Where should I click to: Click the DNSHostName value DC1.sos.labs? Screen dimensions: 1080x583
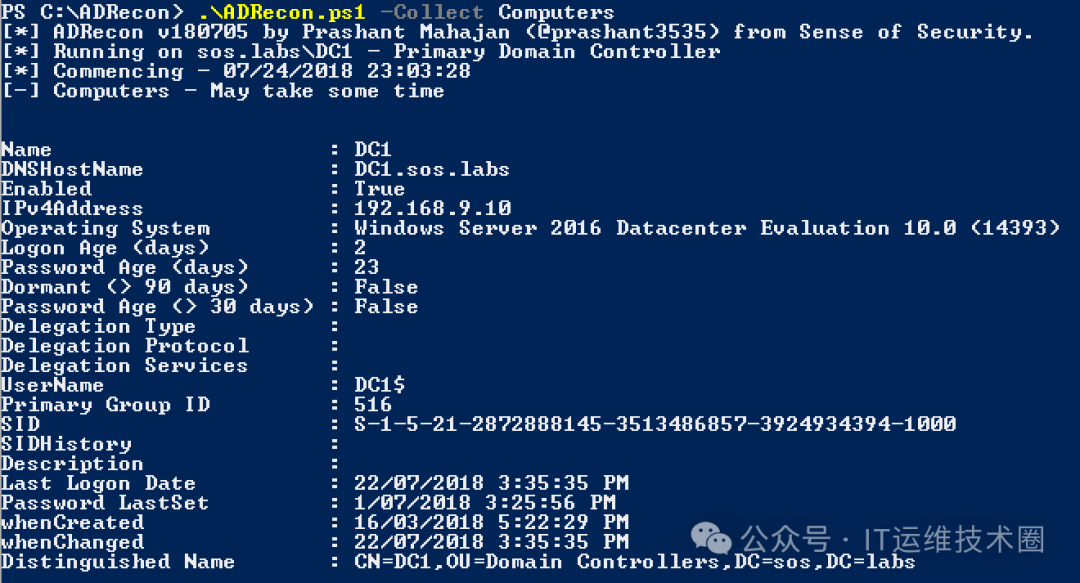(432, 170)
